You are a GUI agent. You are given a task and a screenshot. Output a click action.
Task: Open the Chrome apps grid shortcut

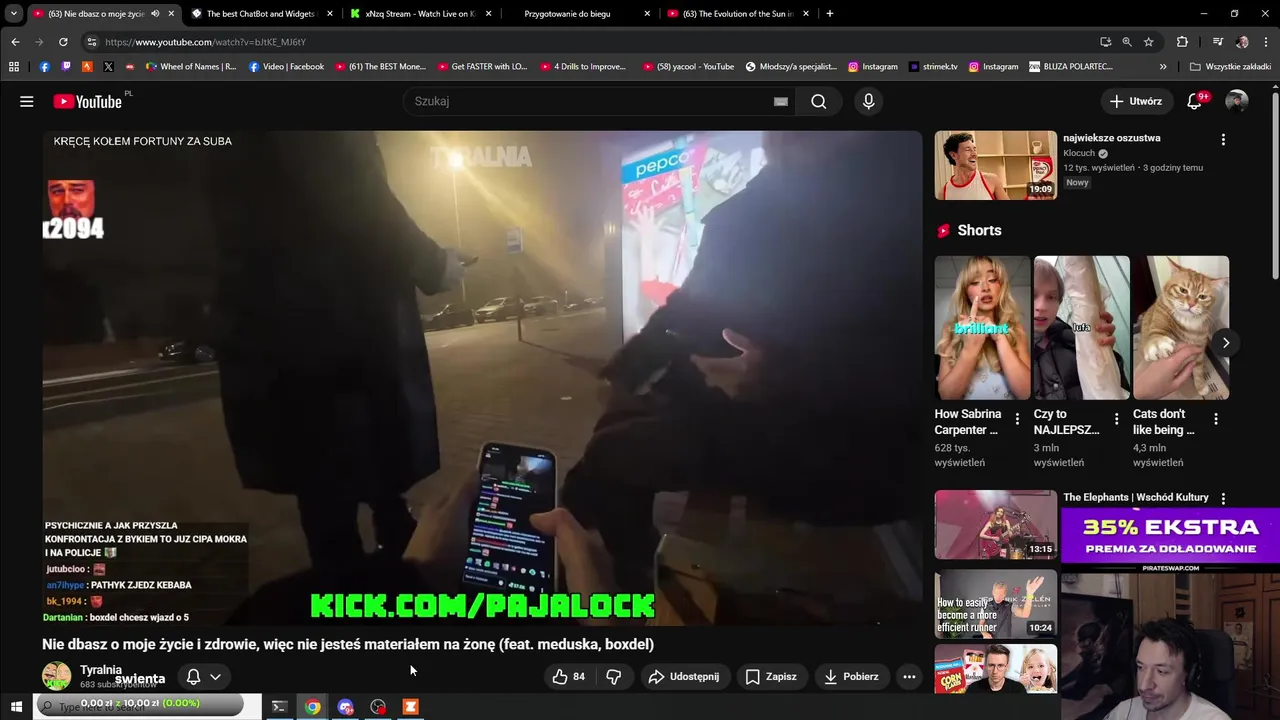click(x=14, y=67)
